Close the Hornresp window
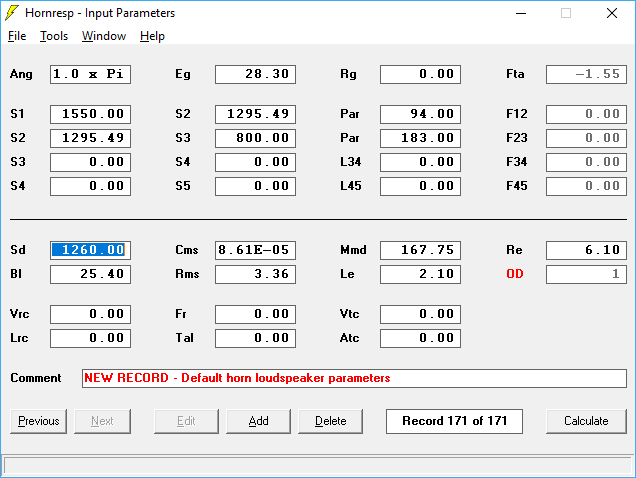The width and height of the screenshot is (636, 478). coord(612,13)
